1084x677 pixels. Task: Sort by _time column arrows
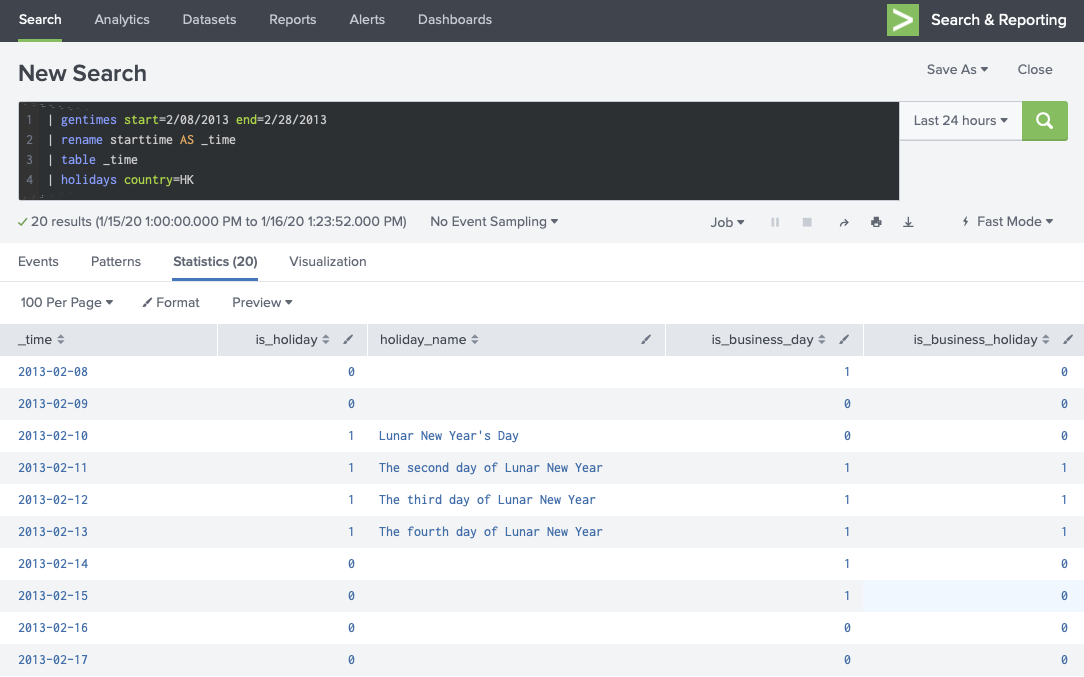coord(61,340)
